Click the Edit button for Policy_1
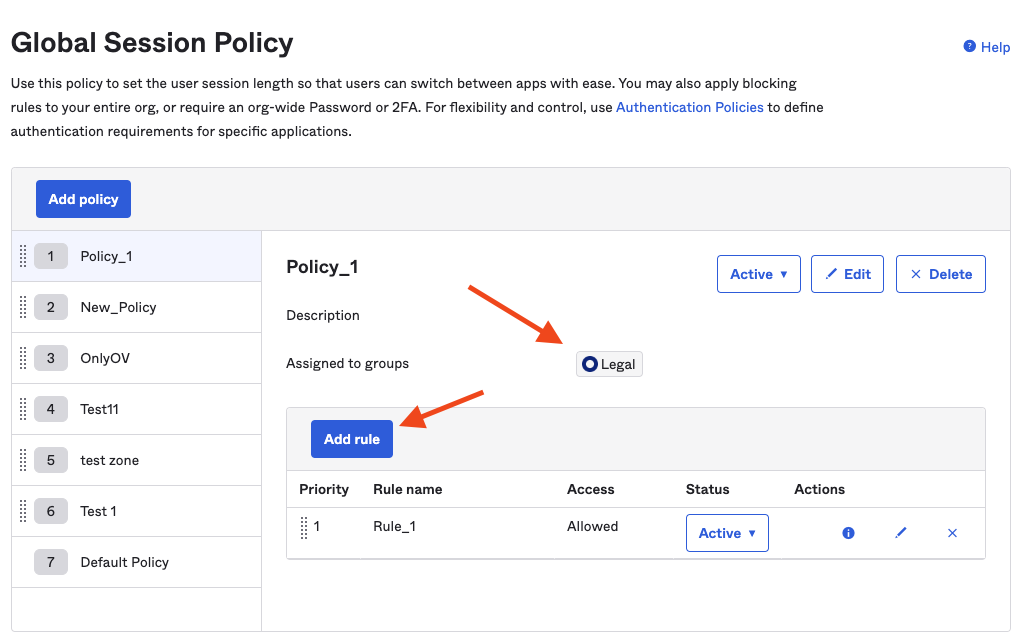 (x=847, y=274)
